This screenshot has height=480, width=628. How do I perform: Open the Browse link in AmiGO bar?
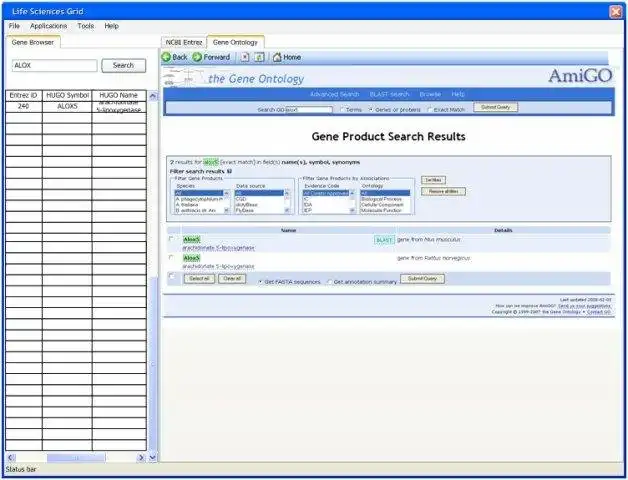click(430, 94)
